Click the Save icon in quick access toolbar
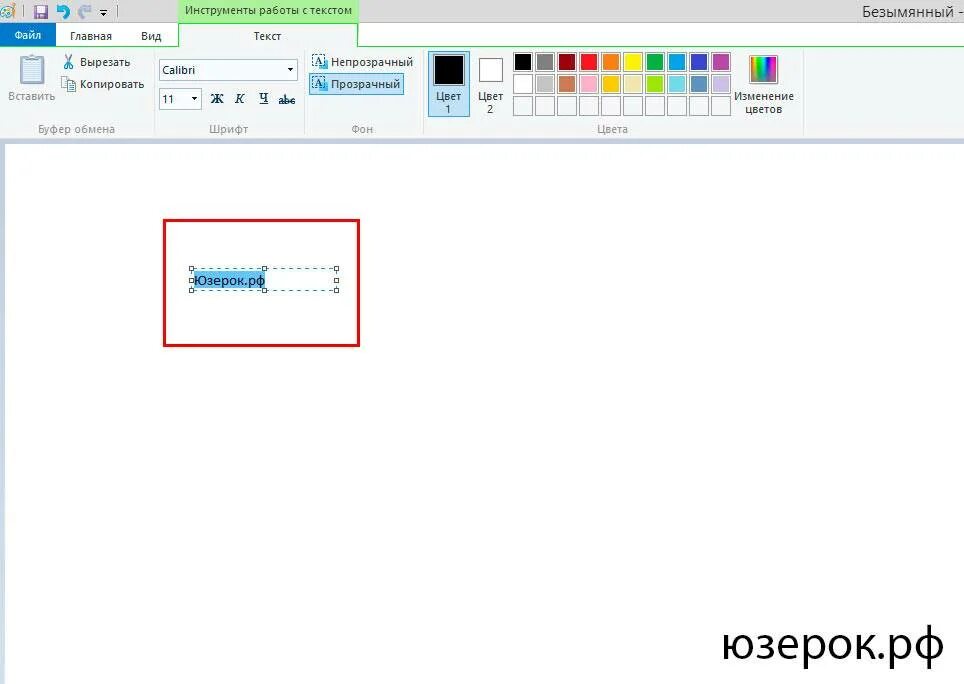 pyautogui.click(x=41, y=11)
